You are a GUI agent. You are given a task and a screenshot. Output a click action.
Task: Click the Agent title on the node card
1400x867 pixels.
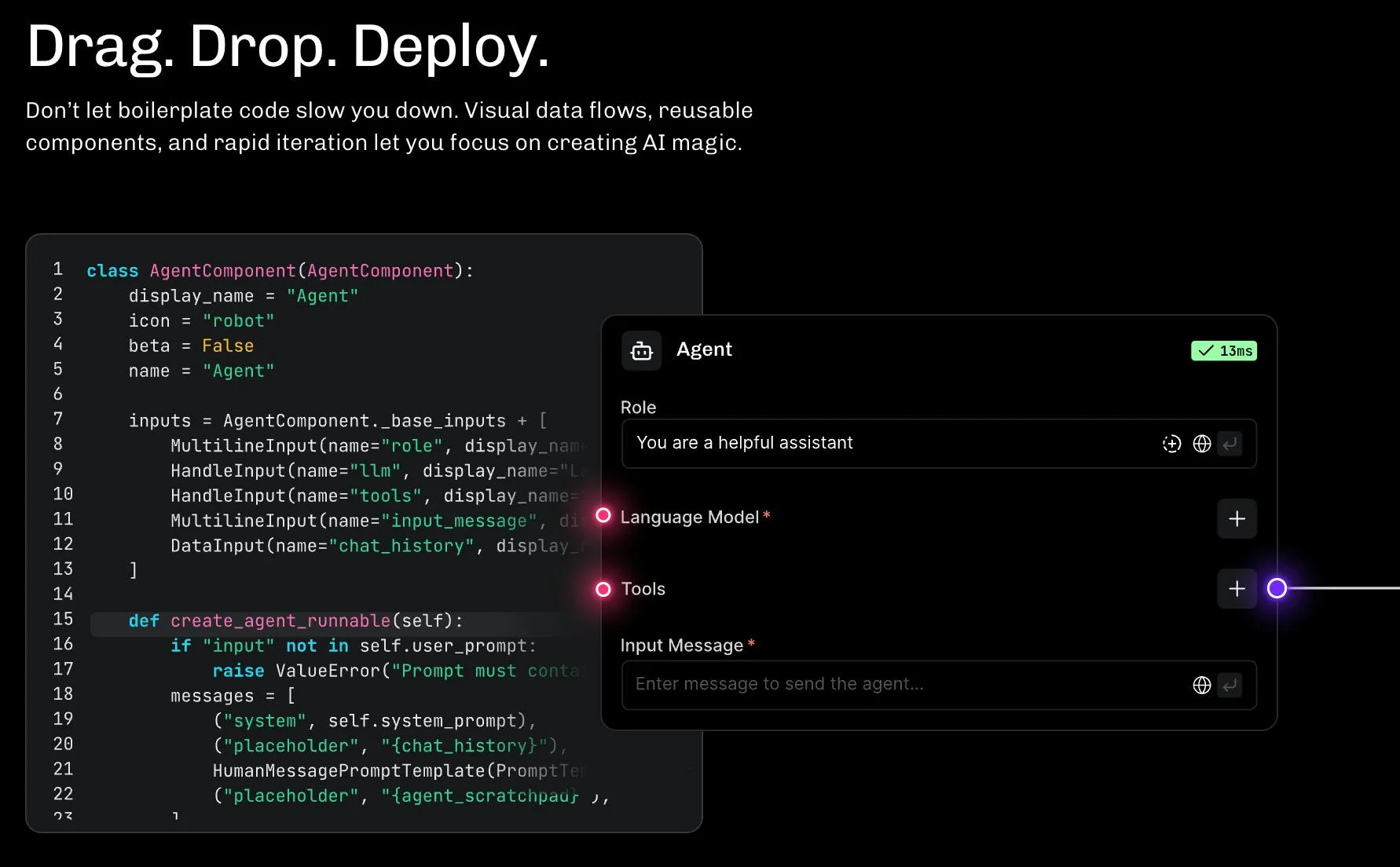tap(704, 349)
